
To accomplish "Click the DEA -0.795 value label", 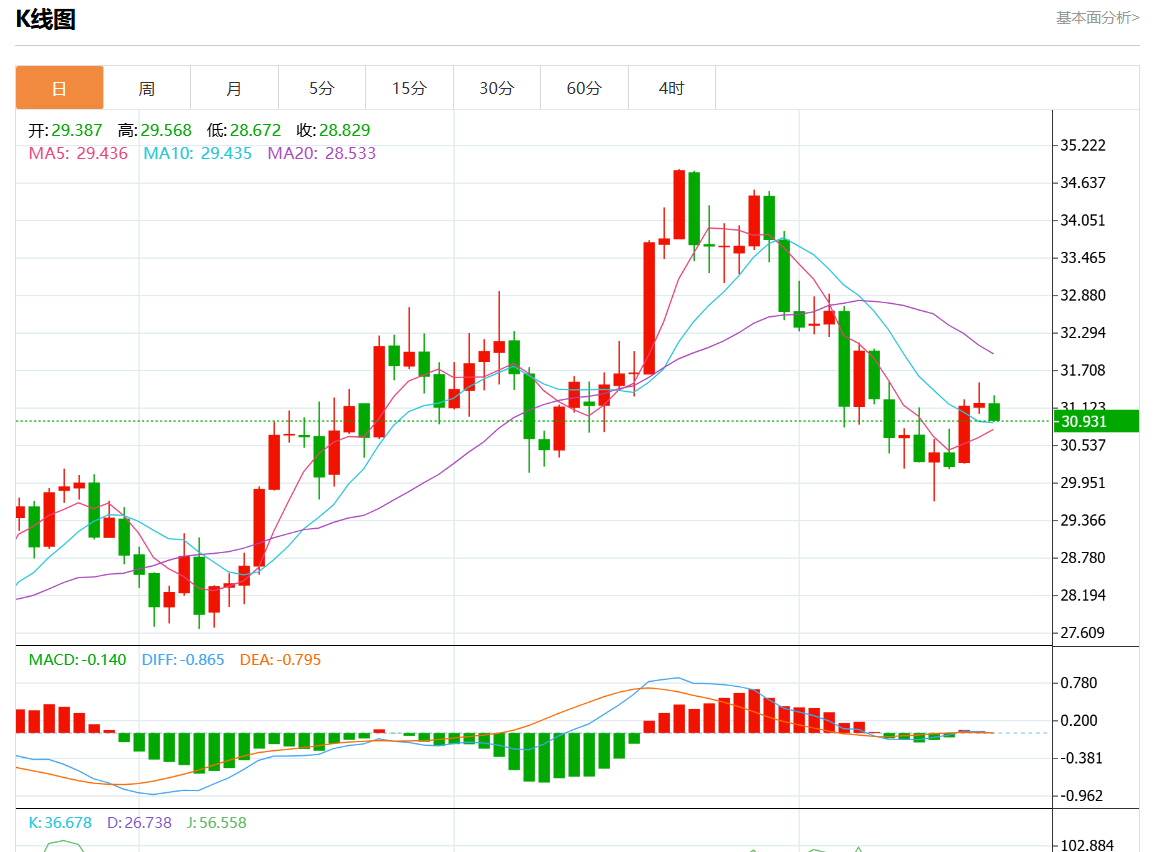I will 280,660.
